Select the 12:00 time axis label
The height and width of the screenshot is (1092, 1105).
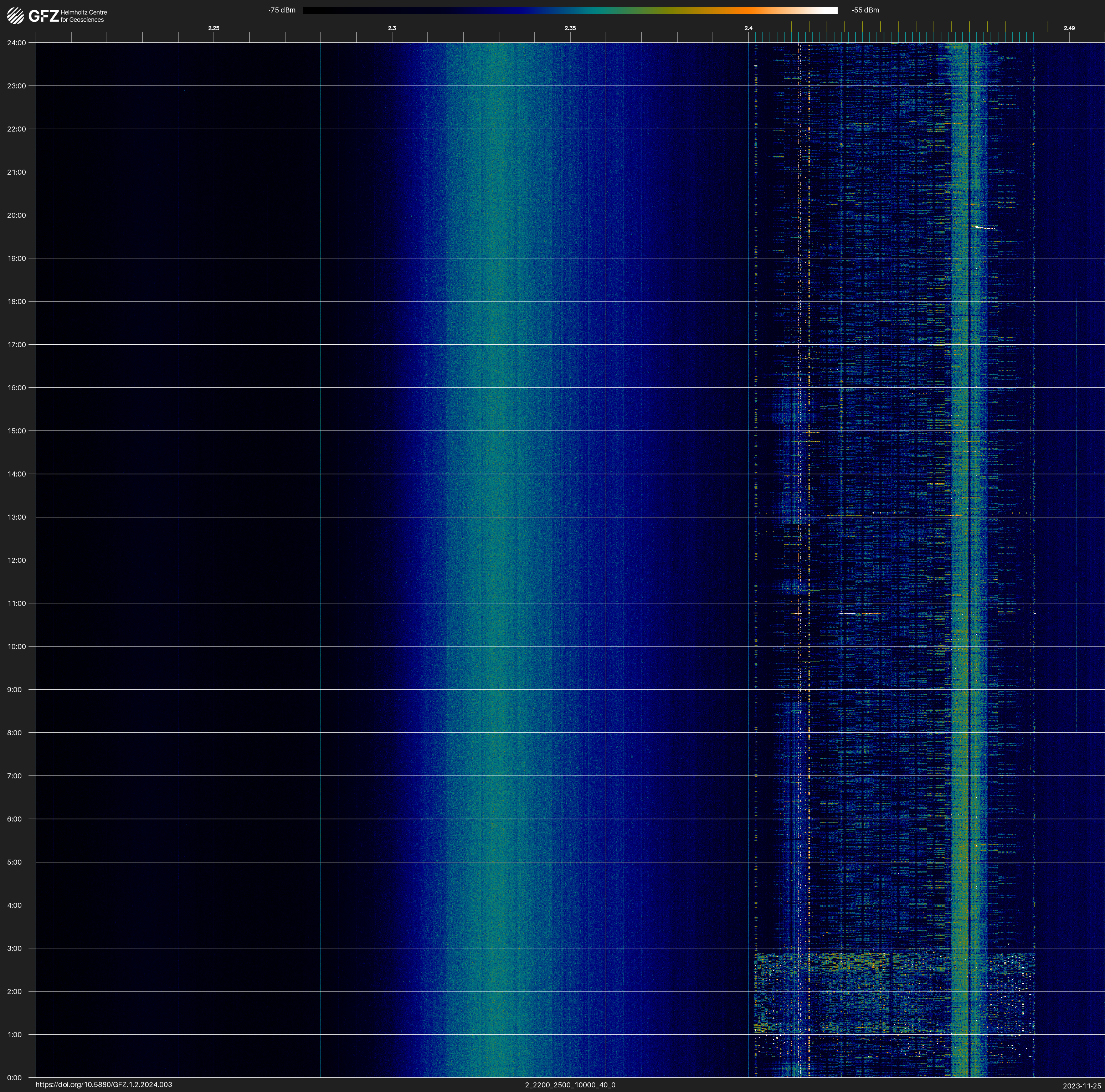pyautogui.click(x=17, y=560)
